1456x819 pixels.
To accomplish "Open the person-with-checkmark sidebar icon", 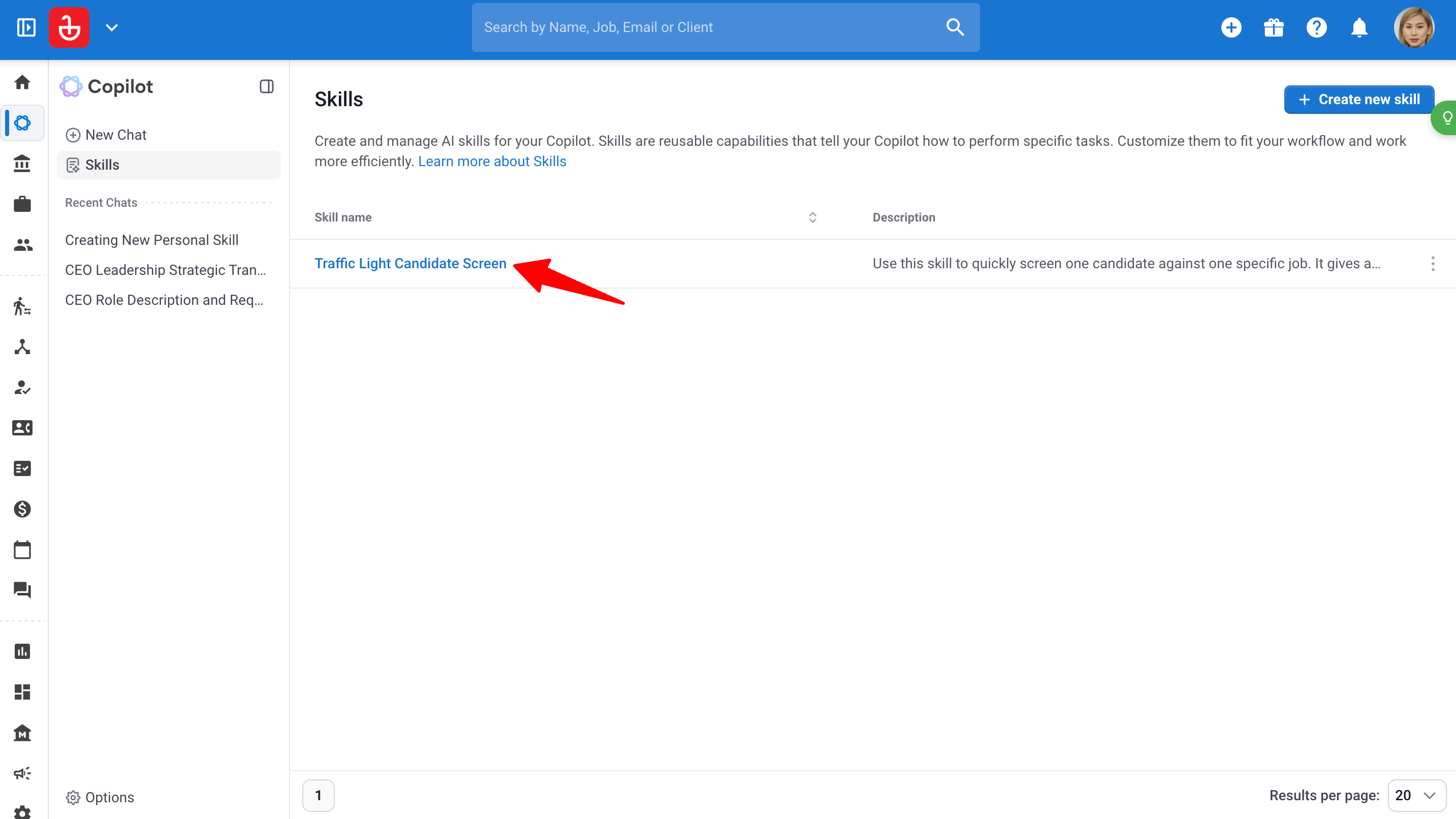I will [x=22, y=387].
